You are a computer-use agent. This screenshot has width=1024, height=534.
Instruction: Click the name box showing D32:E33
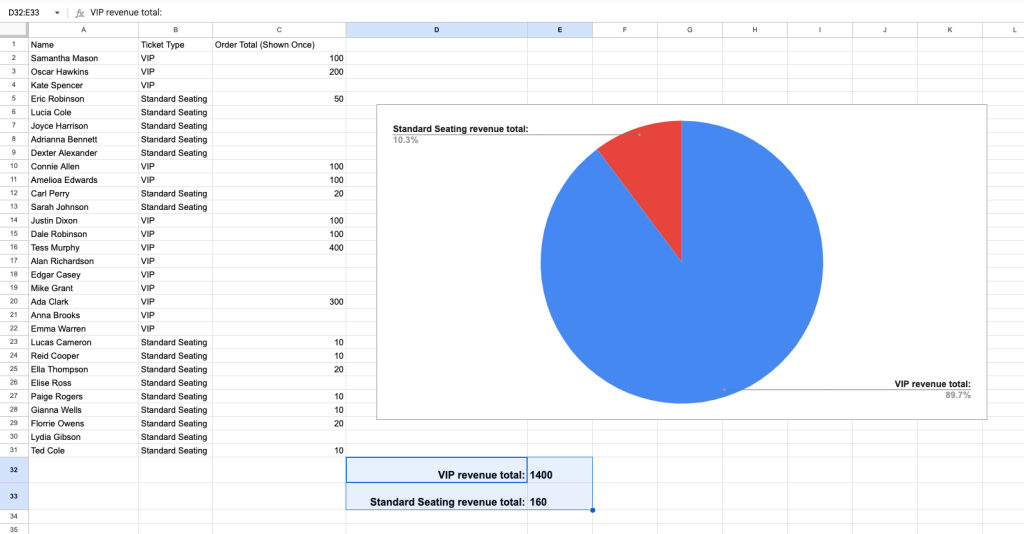pyautogui.click(x=27, y=12)
